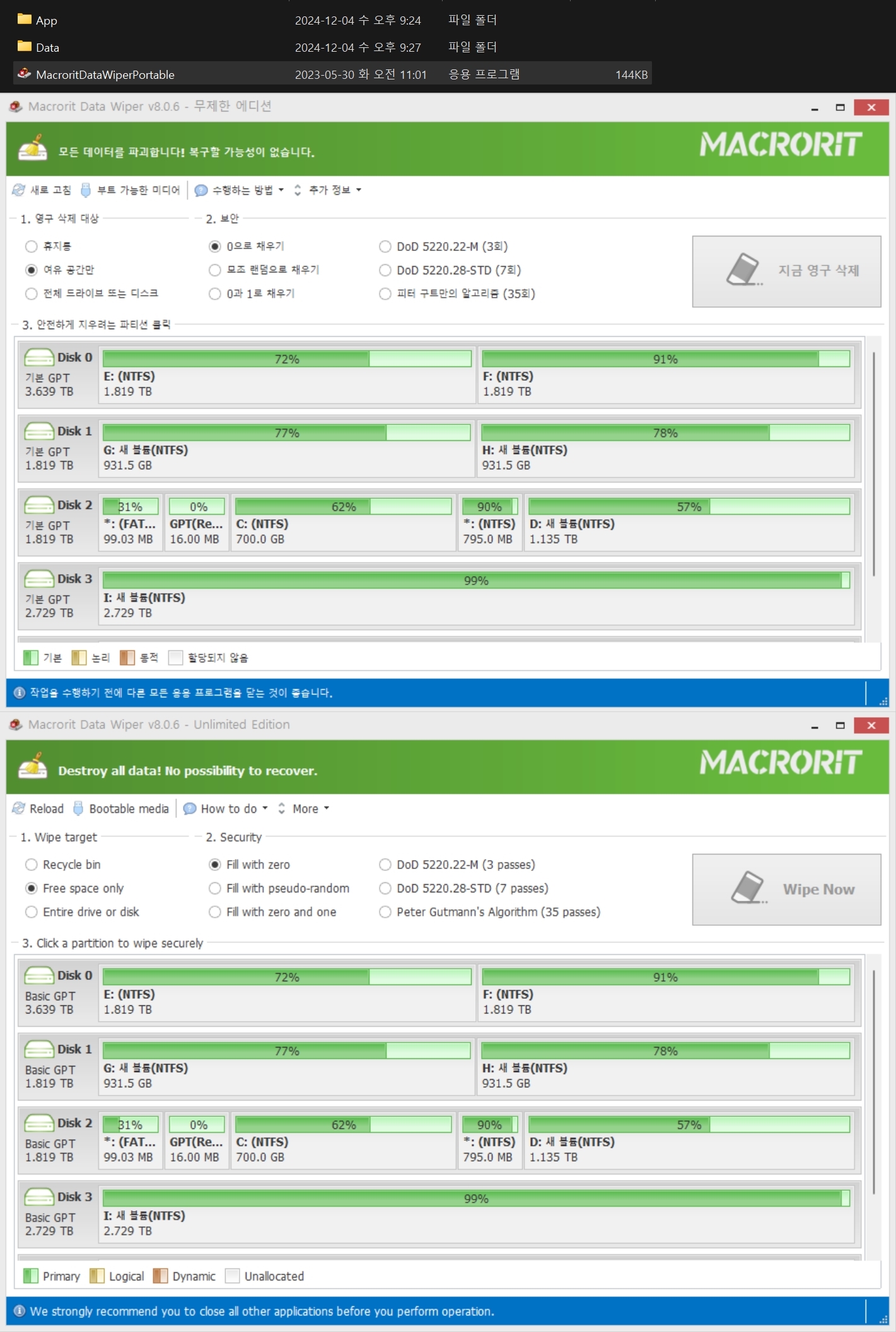Choose Fill with pseudo-random security option
896x1332 pixels.
[215, 888]
